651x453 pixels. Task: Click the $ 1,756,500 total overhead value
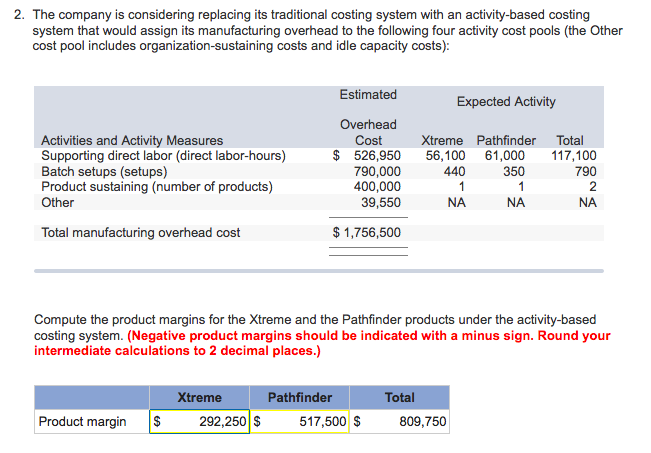point(367,232)
